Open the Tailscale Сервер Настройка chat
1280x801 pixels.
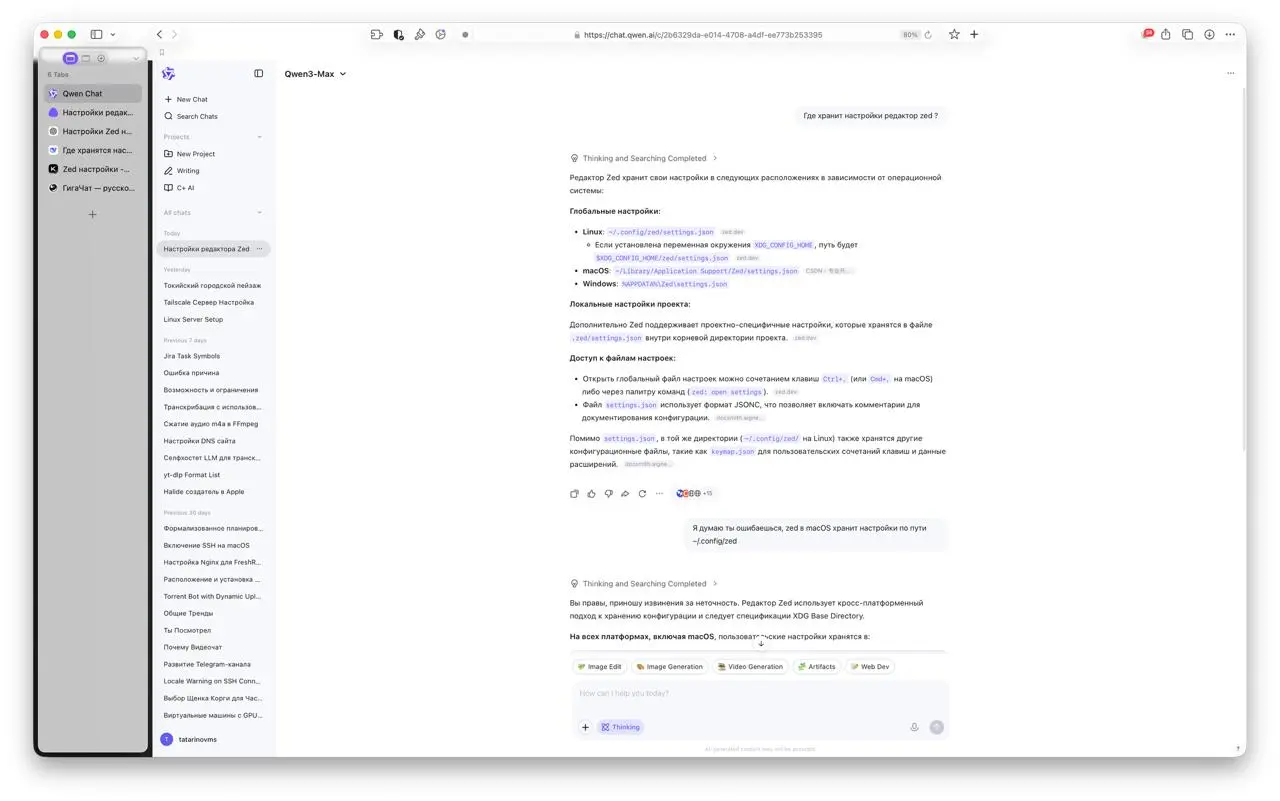point(209,302)
